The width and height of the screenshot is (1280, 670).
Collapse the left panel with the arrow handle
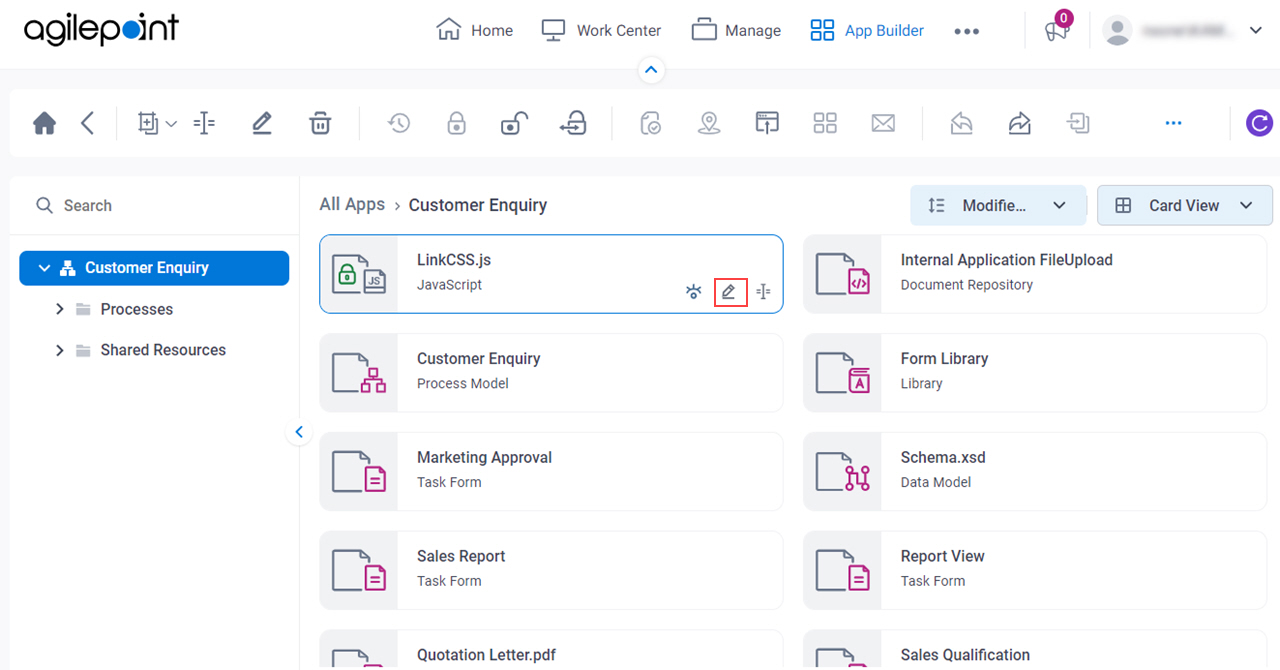[299, 433]
